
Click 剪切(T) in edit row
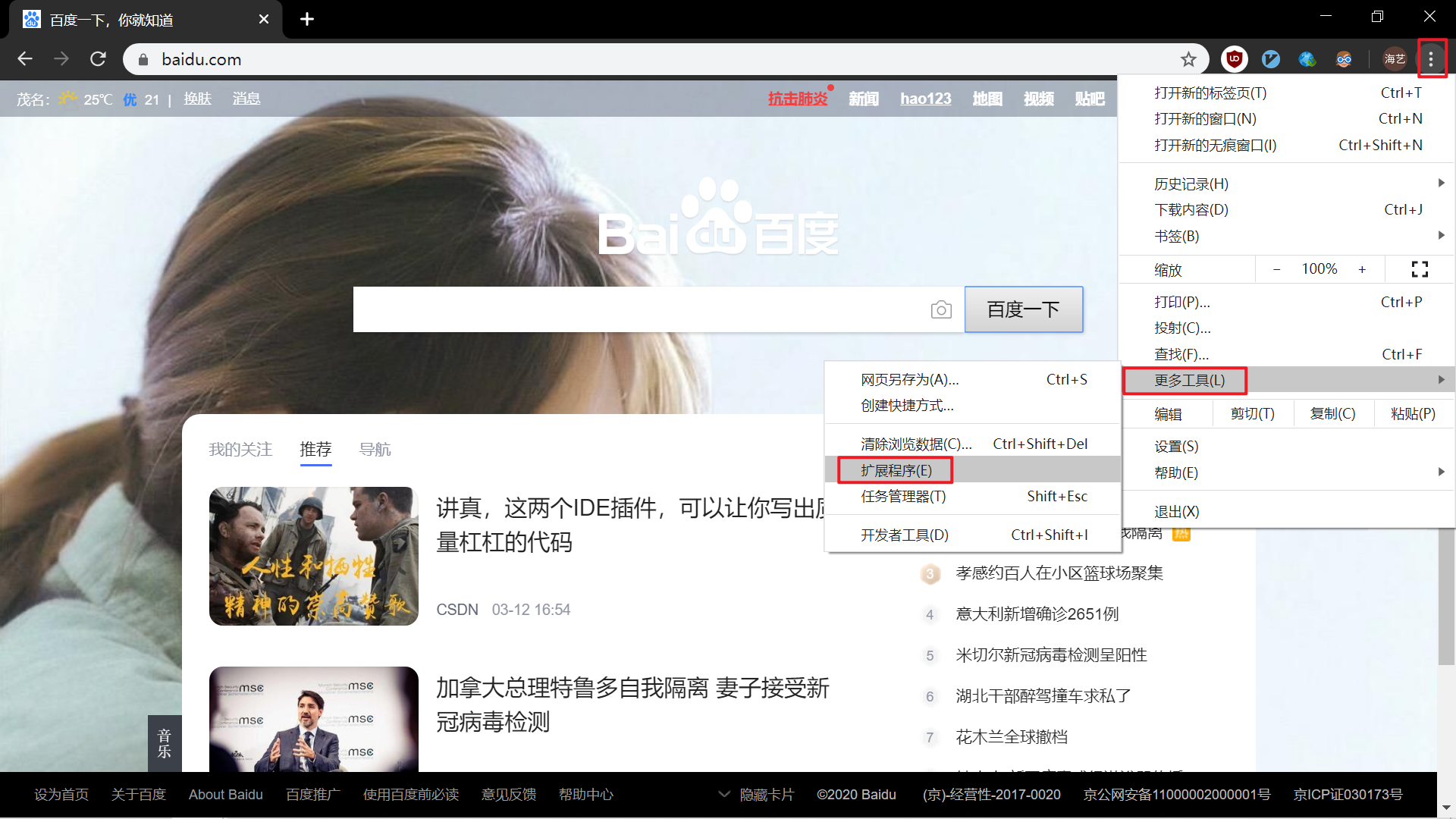click(x=1253, y=414)
